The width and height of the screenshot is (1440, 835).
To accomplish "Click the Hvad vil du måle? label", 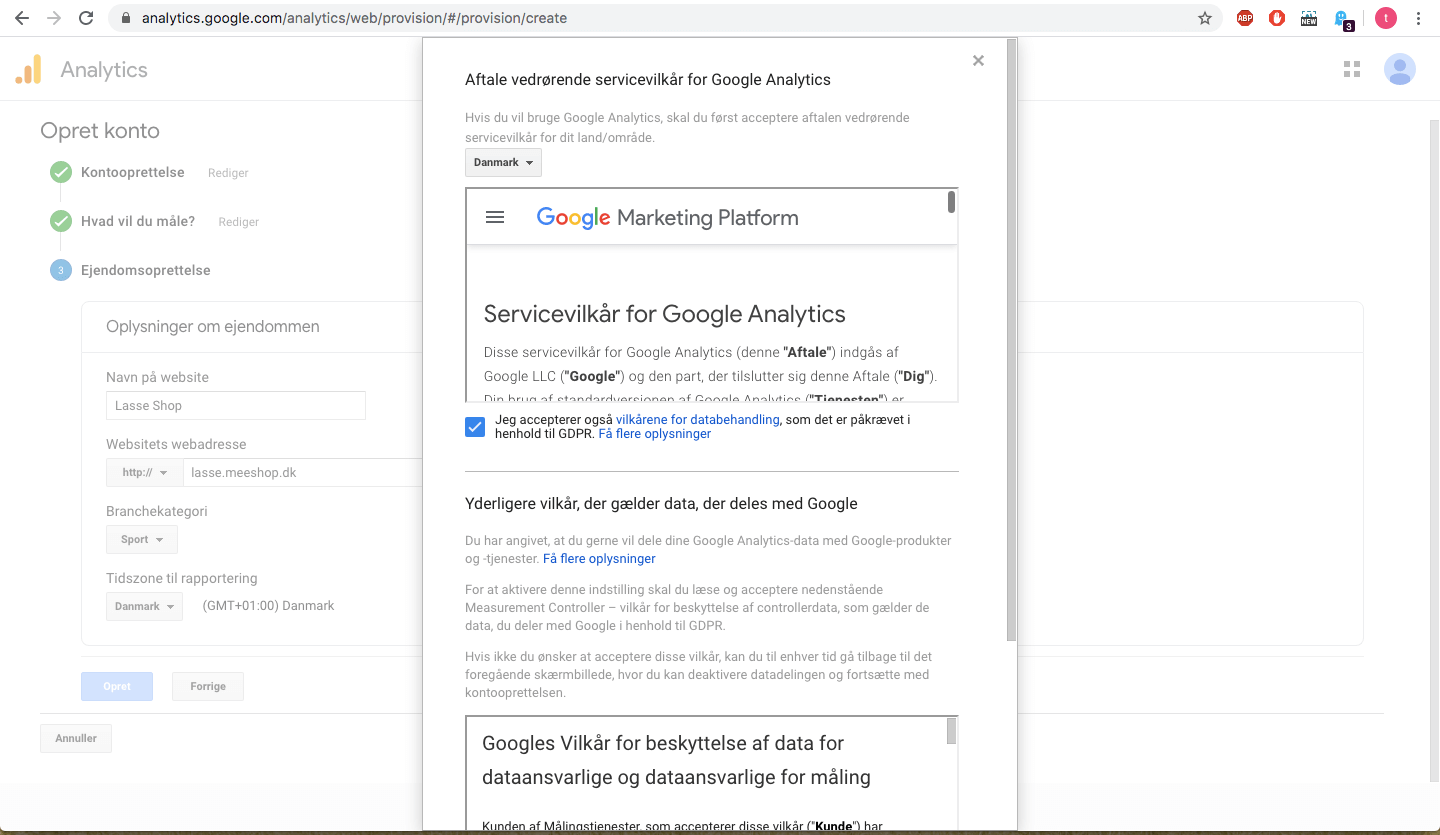I will pos(138,221).
